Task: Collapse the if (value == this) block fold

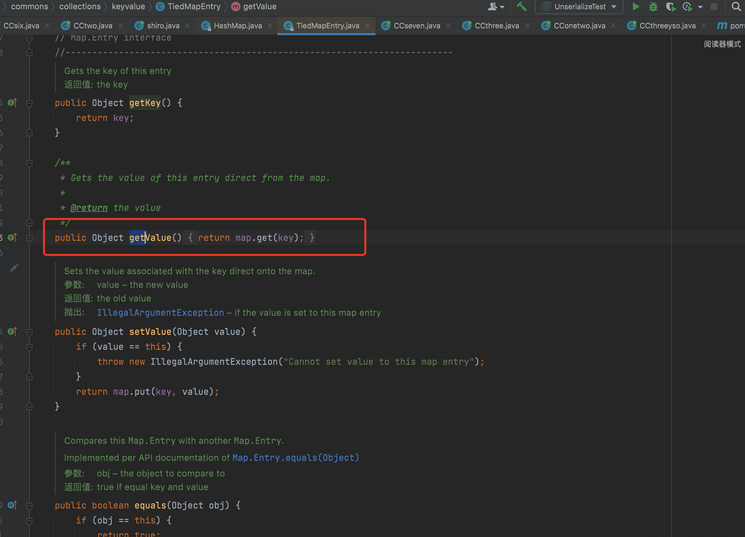Action: coord(29,347)
